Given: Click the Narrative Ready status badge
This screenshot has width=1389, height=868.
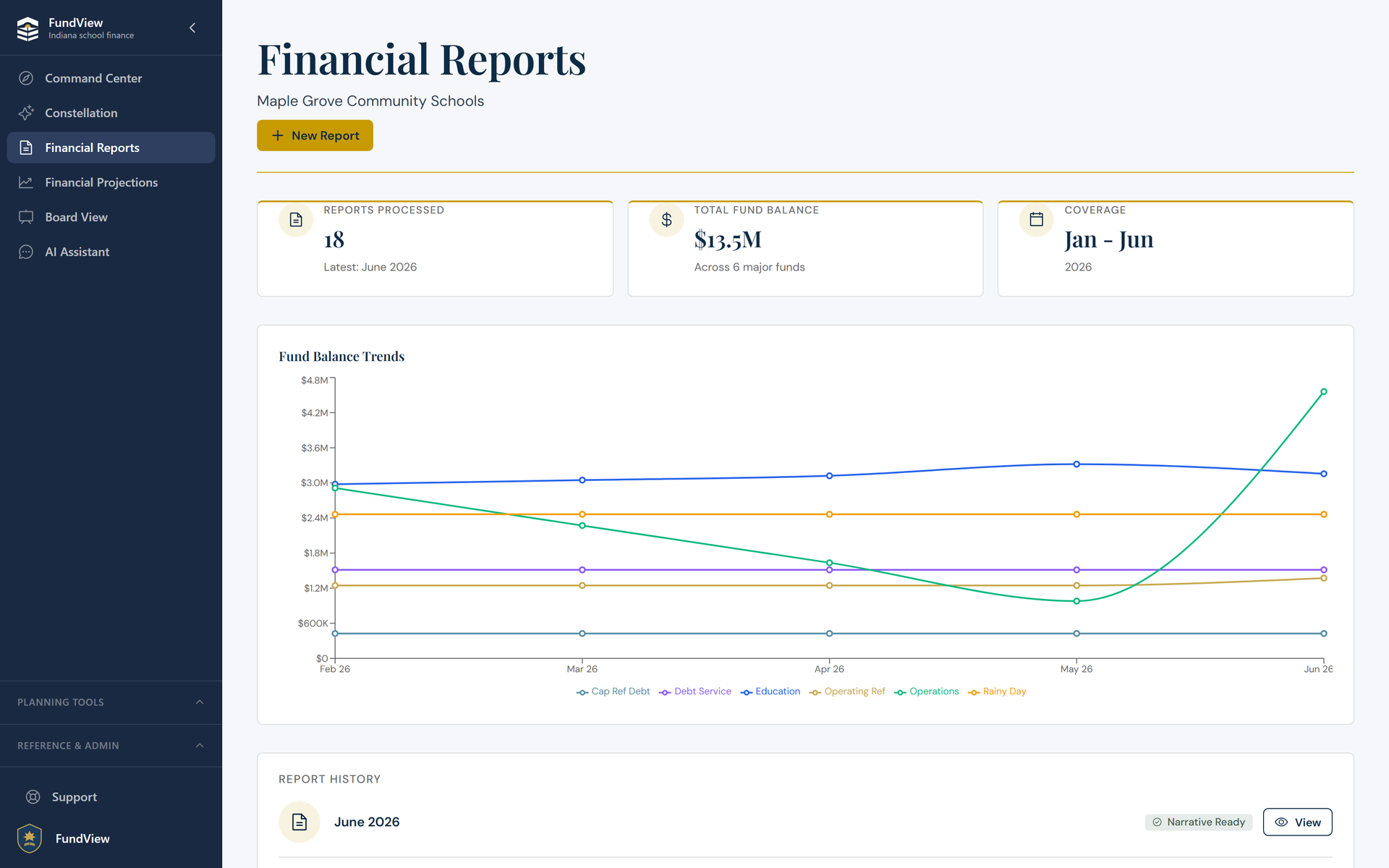Looking at the screenshot, I should click(1199, 822).
